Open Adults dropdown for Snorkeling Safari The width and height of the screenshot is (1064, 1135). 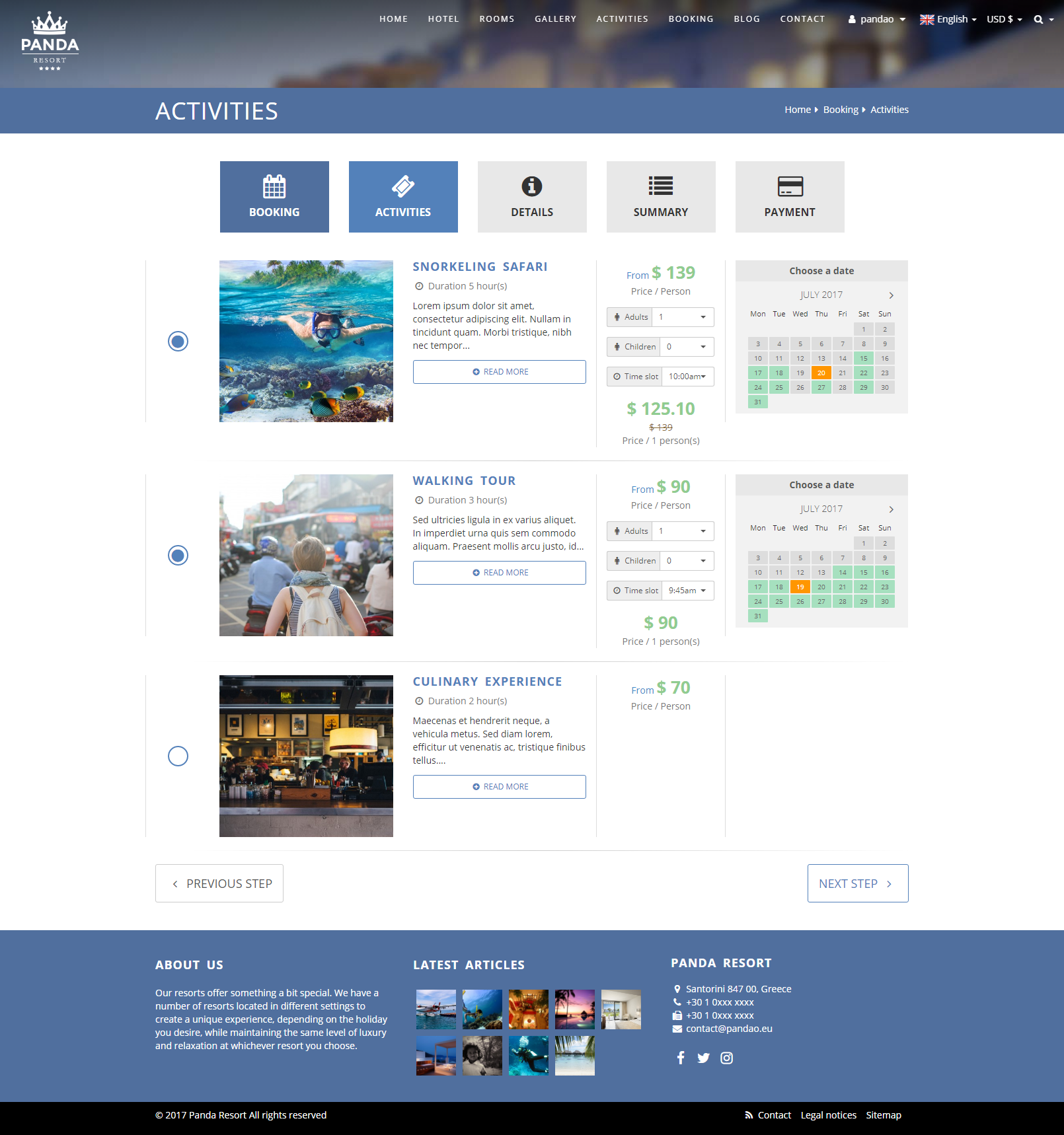pos(682,317)
